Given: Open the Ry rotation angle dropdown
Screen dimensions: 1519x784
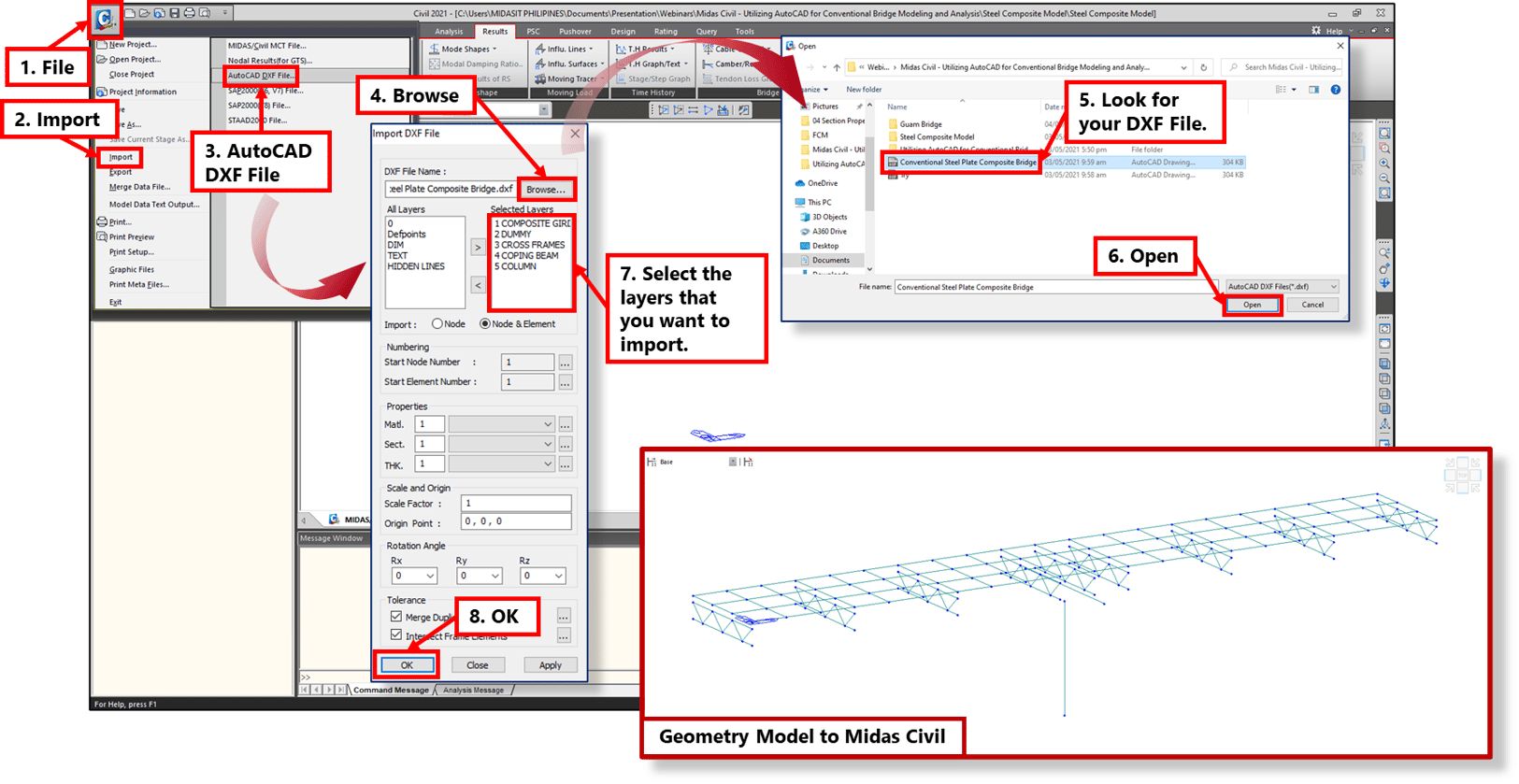Looking at the screenshot, I should 480,576.
